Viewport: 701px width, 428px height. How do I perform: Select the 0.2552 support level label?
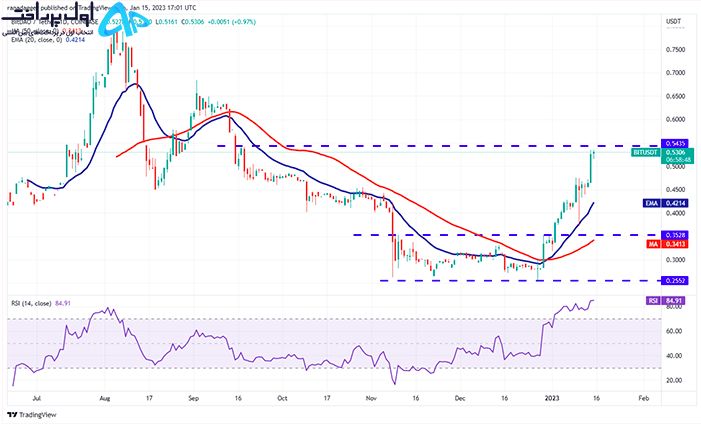tap(675, 280)
